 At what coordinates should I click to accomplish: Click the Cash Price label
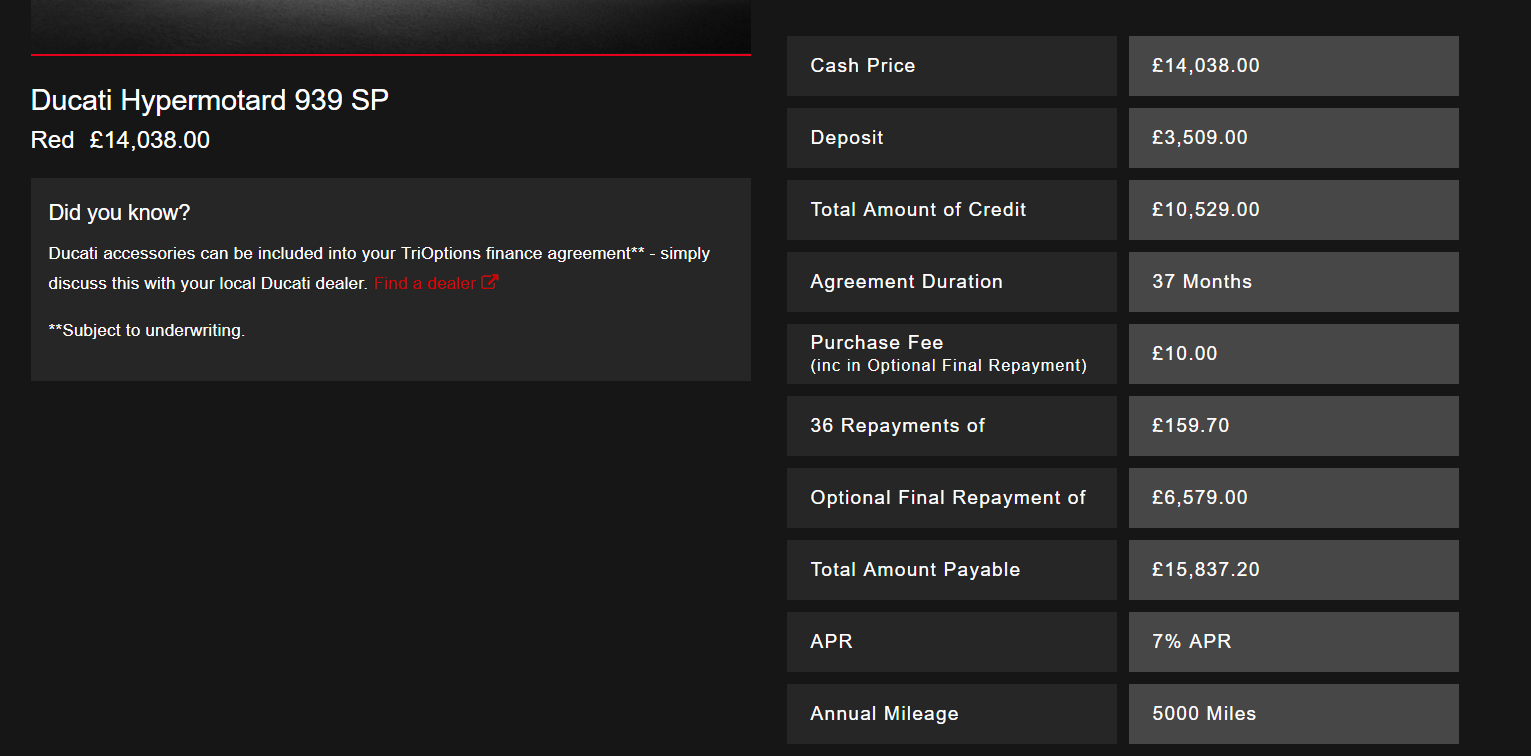(863, 66)
